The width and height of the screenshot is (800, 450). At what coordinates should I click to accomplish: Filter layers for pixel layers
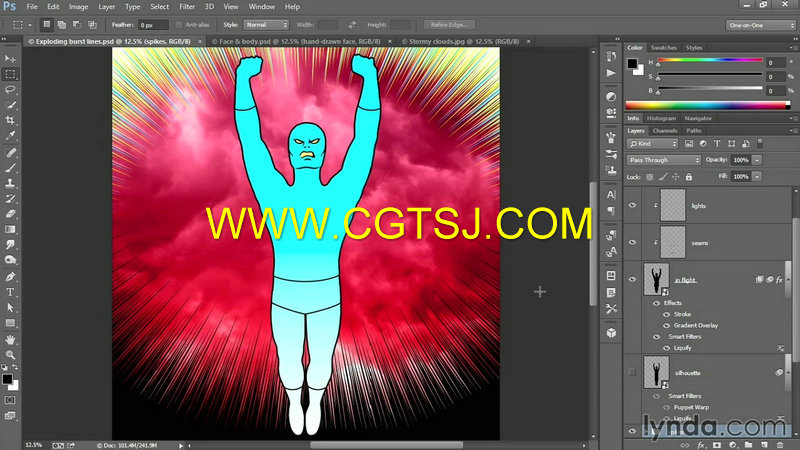(x=689, y=144)
